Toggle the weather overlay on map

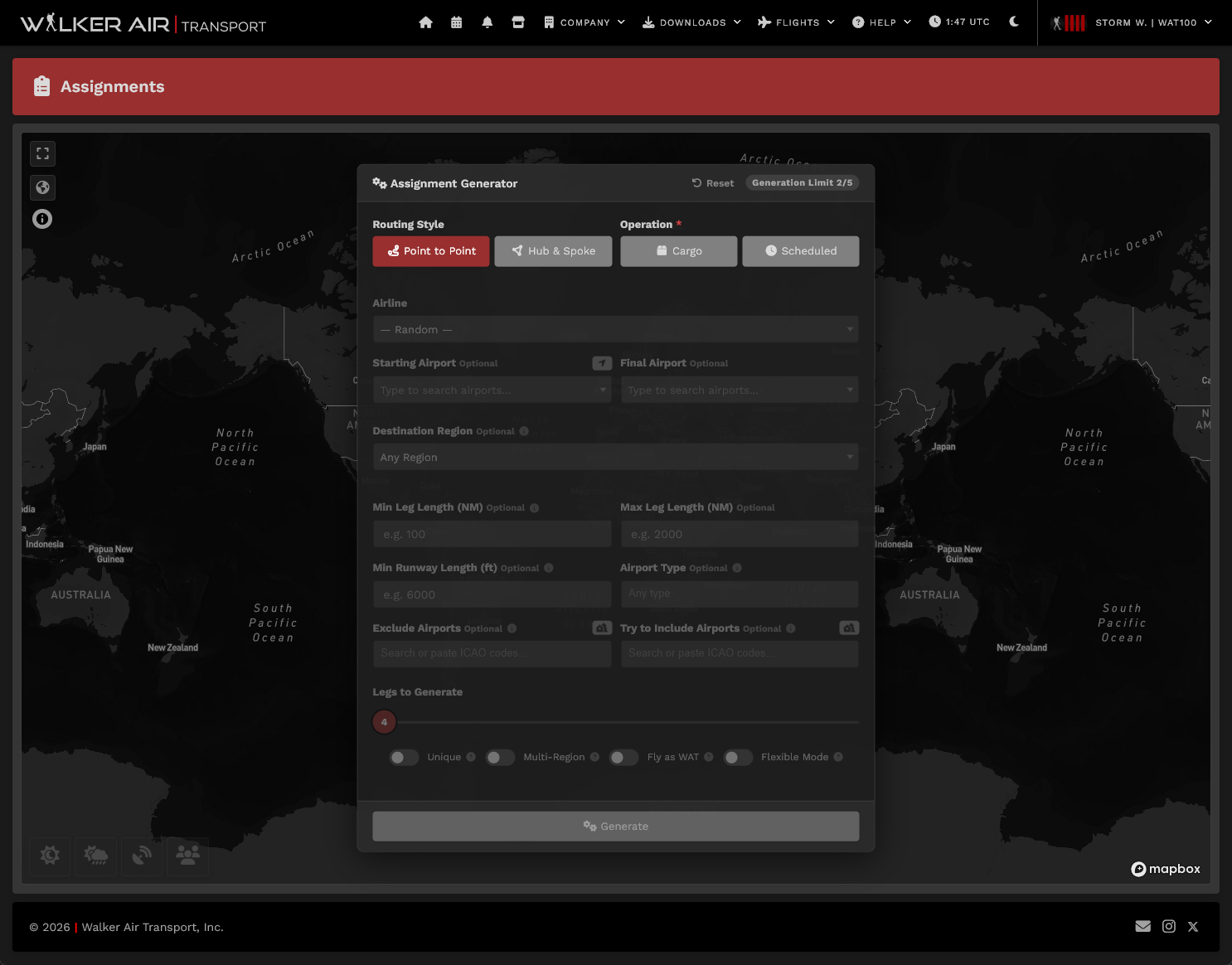pos(95,856)
